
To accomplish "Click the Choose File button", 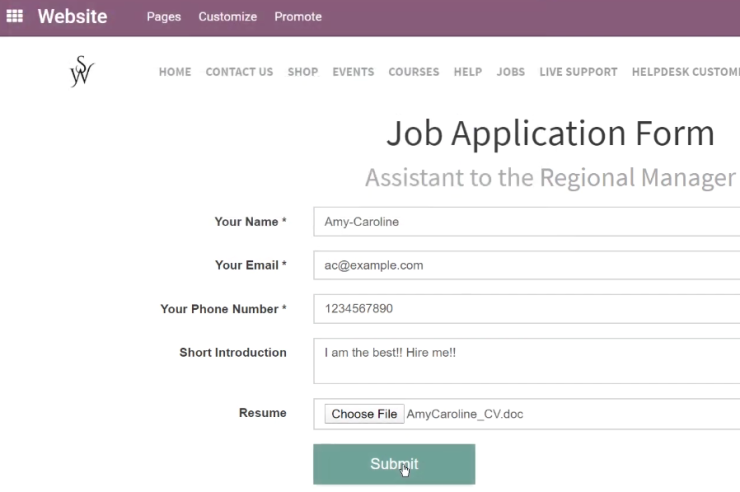I will point(364,414).
